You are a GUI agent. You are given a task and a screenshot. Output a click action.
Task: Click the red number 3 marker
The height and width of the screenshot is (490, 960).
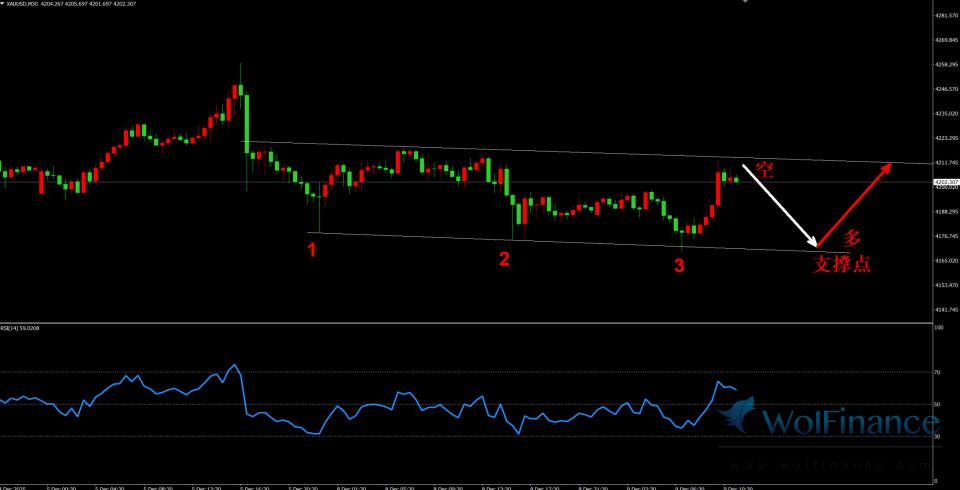pos(679,266)
